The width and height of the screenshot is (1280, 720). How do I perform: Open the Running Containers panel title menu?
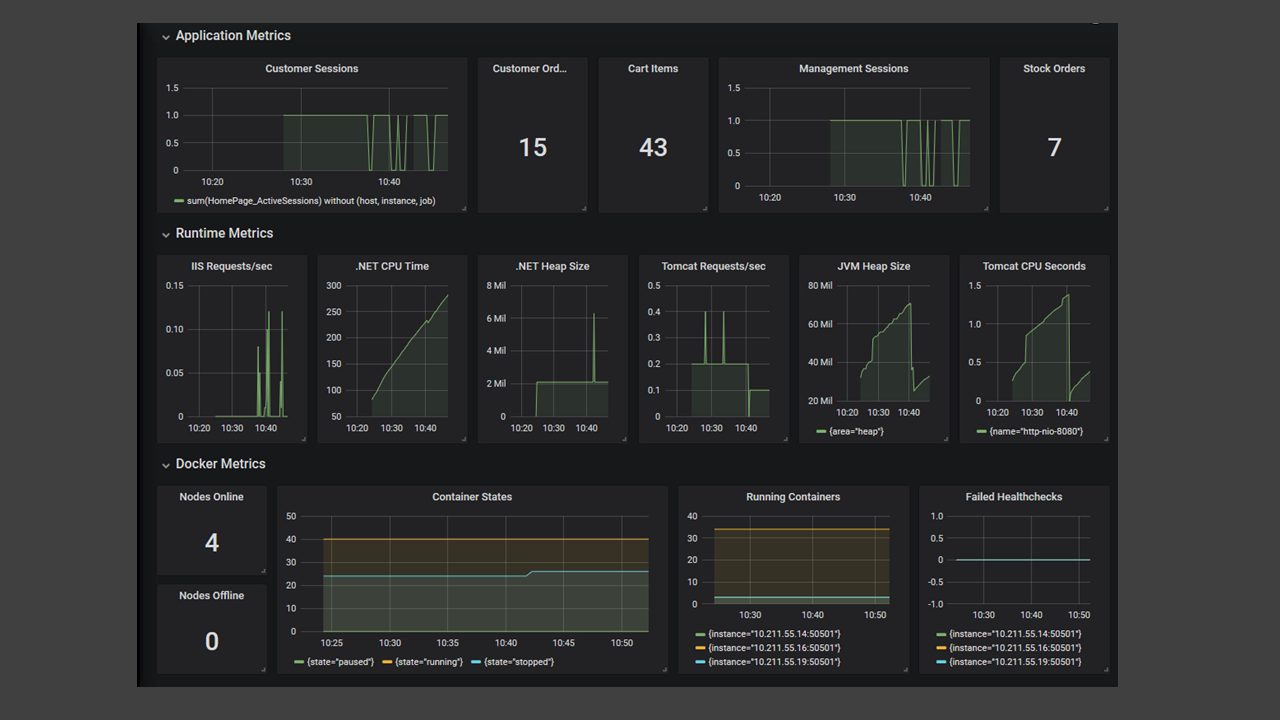[793, 497]
